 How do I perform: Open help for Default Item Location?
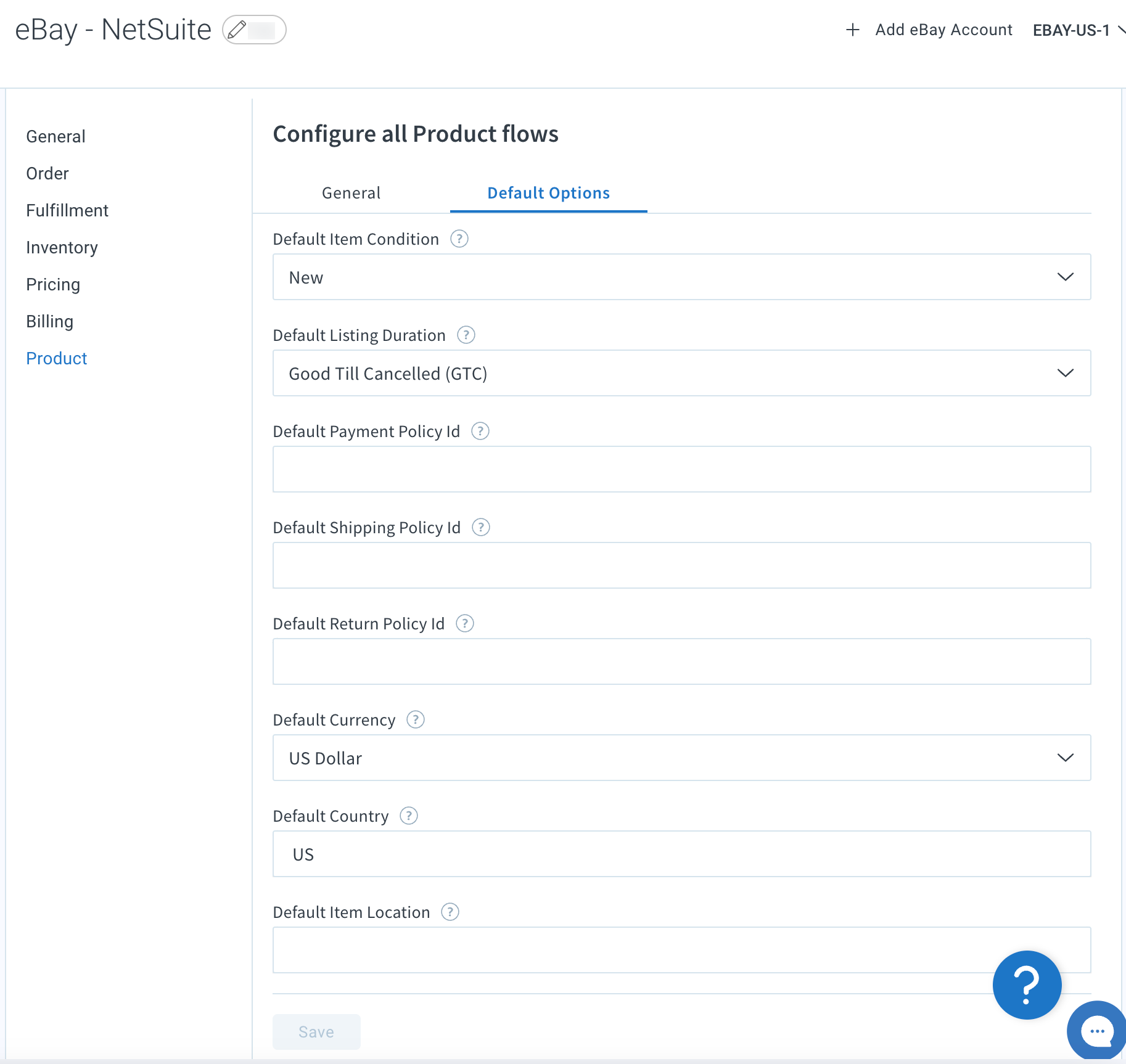450,912
